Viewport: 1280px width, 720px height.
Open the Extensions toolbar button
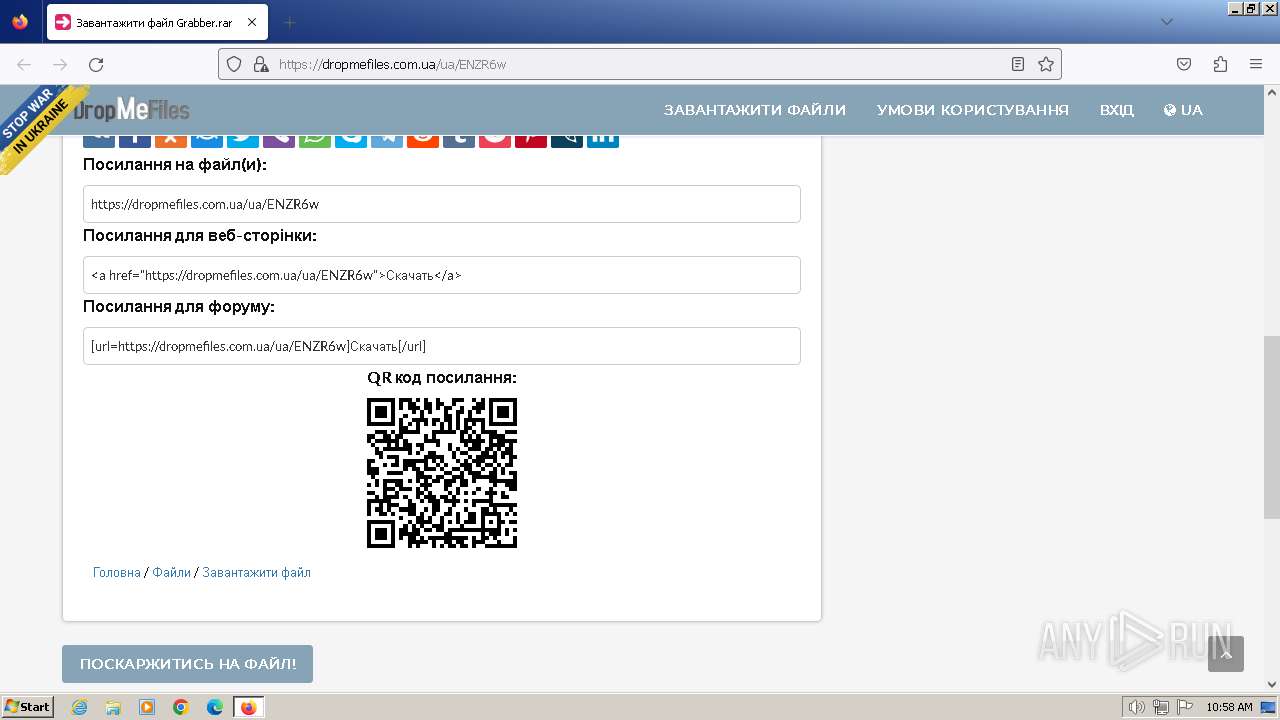[x=1220, y=64]
